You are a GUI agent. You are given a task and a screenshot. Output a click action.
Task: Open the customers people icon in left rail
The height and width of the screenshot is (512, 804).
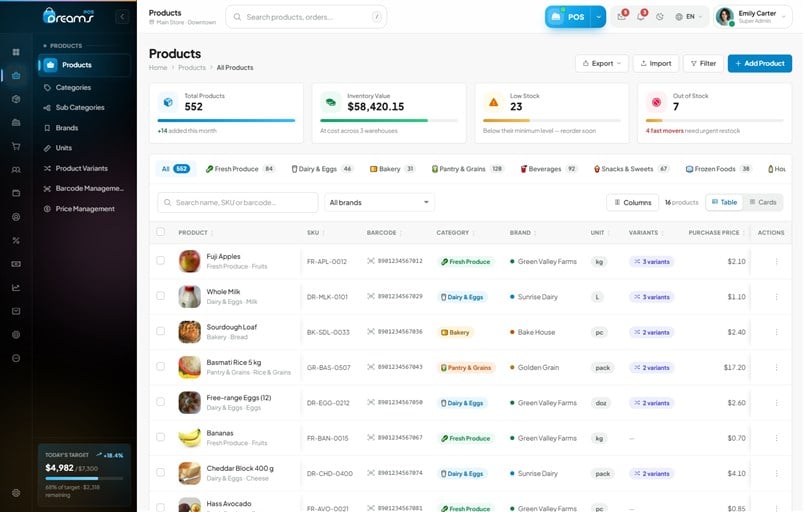(16, 170)
